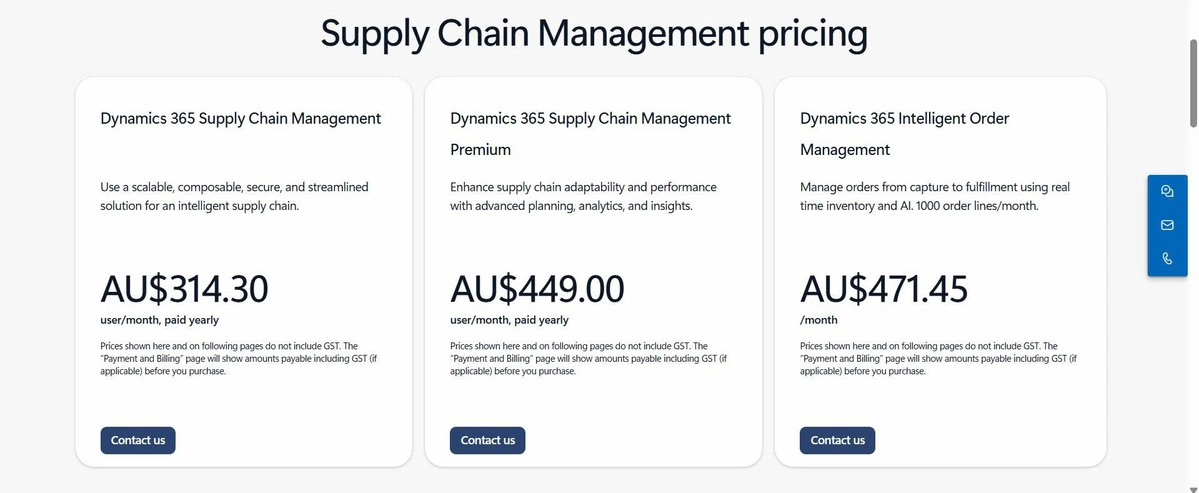Click the real time inventory description text
The width and height of the screenshot is (1199, 493).
click(x=935, y=196)
